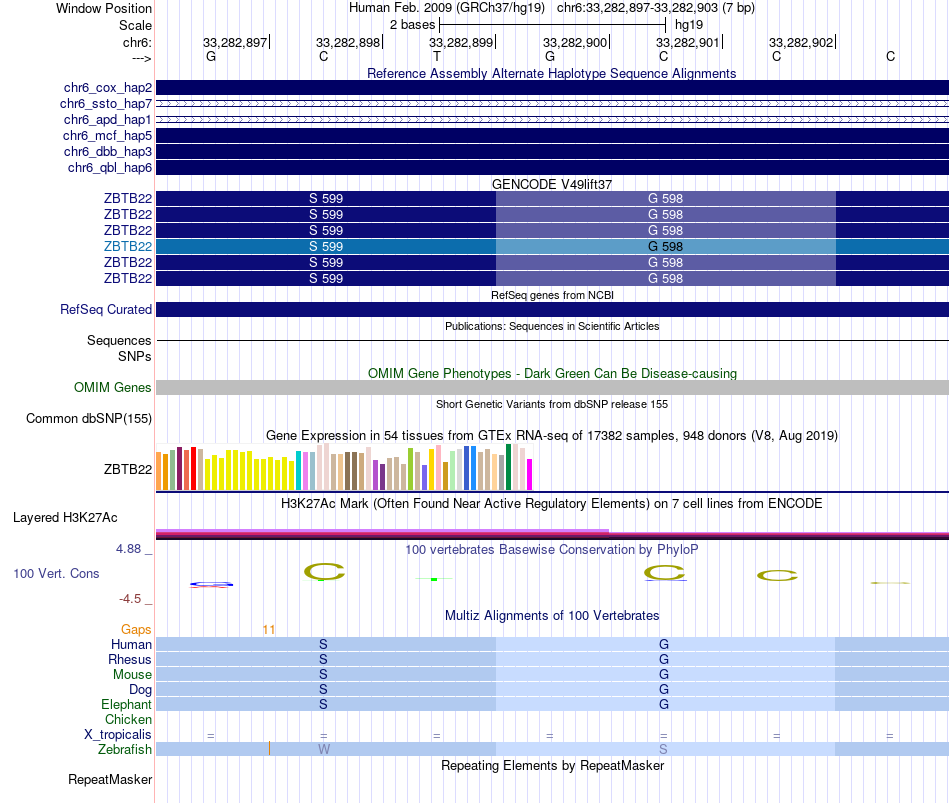
Task: Click the chr6_mcf_hap5 track label
Action: pyautogui.click(x=107, y=136)
